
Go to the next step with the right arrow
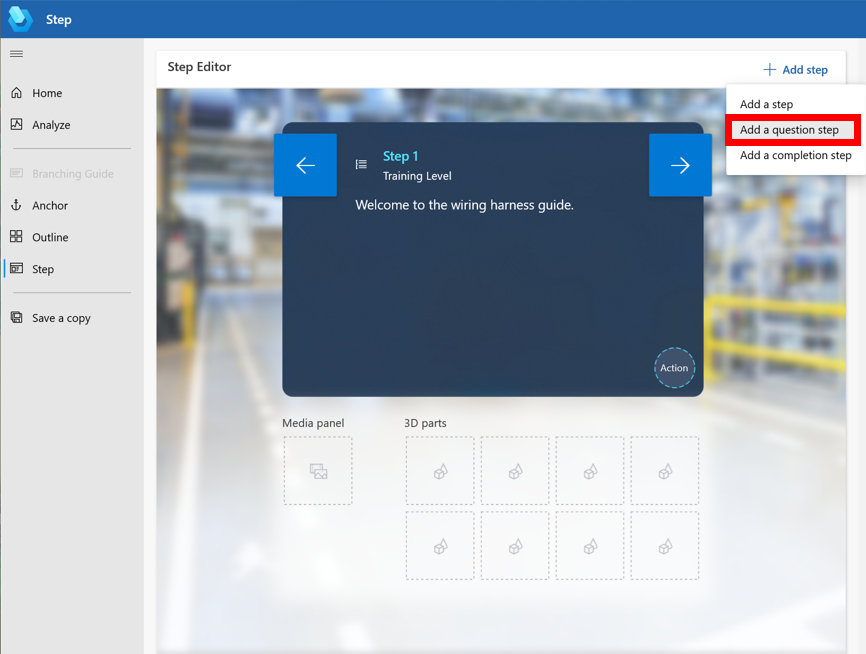680,165
